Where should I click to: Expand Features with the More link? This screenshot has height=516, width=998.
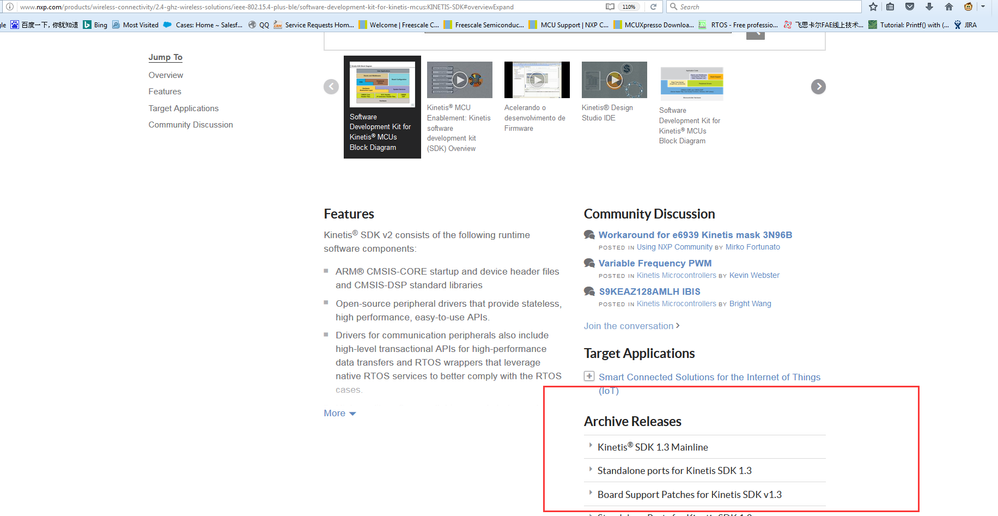click(x=339, y=414)
